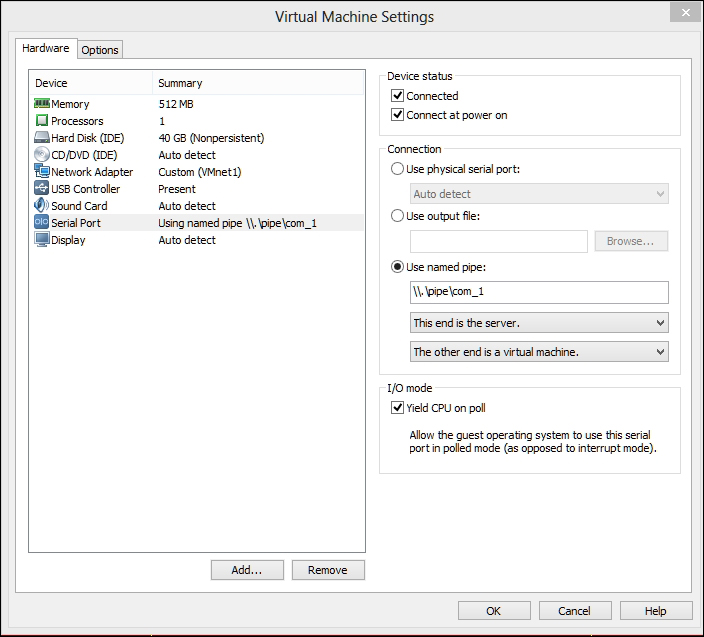The width and height of the screenshot is (704, 637).
Task: Toggle Connect at power on
Action: (397, 115)
